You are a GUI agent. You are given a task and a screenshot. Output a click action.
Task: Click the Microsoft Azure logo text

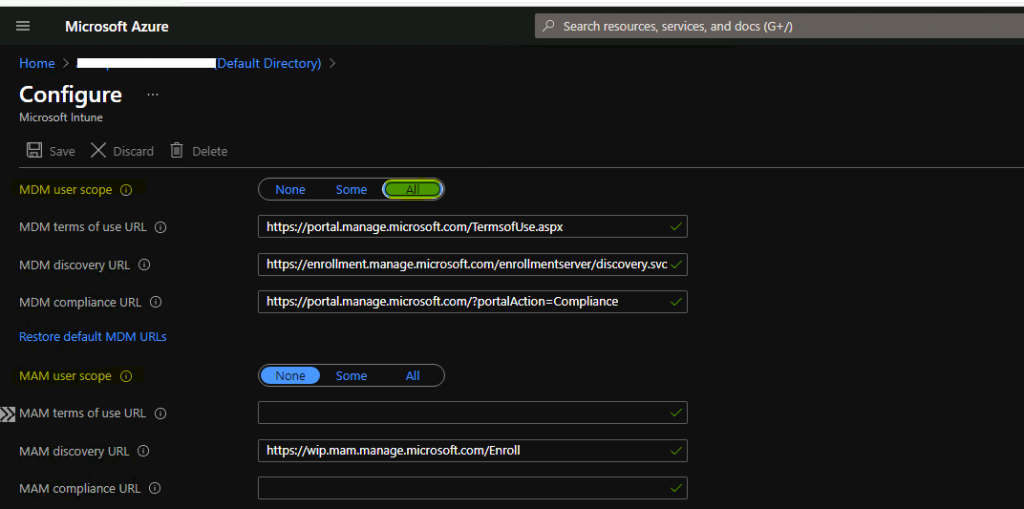click(x=117, y=27)
